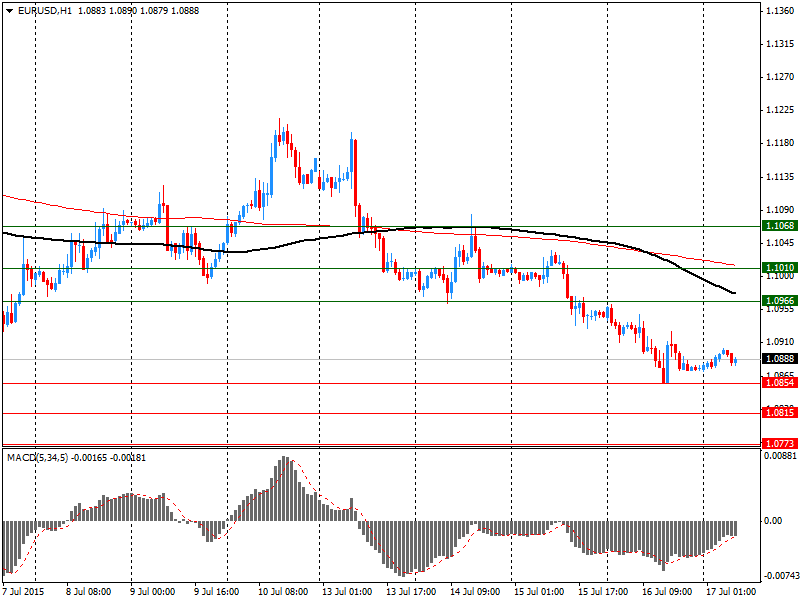Open the chart dropdown arrow beside EURUSD,H1
This screenshot has height=600, width=800.
pyautogui.click(x=9, y=10)
